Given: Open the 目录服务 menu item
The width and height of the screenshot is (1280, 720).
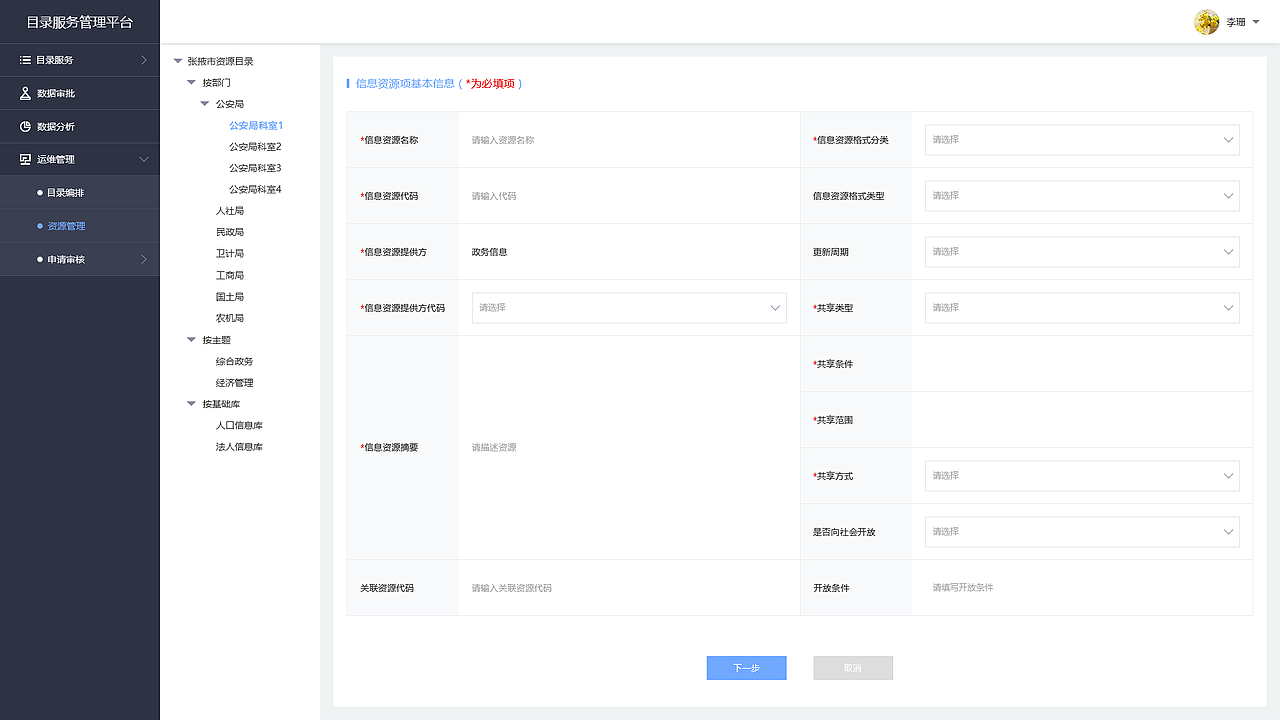Looking at the screenshot, I should [80, 60].
